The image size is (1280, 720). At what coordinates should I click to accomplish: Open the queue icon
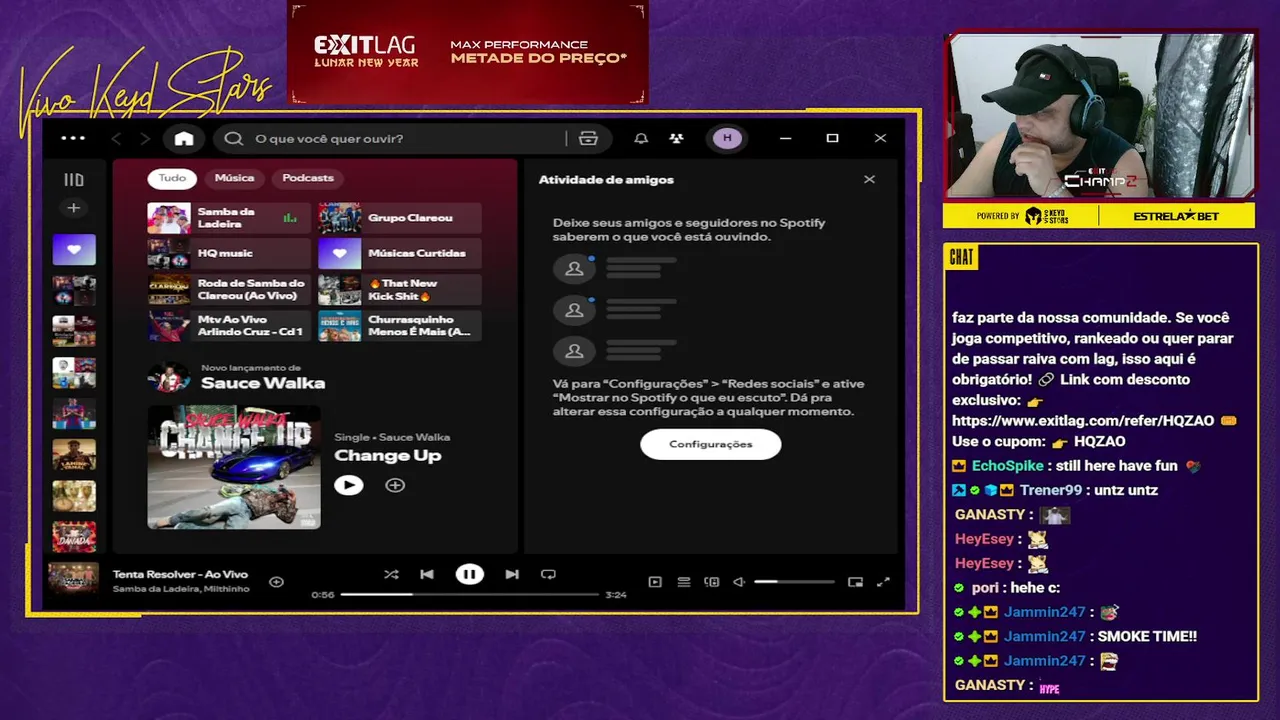pos(684,582)
